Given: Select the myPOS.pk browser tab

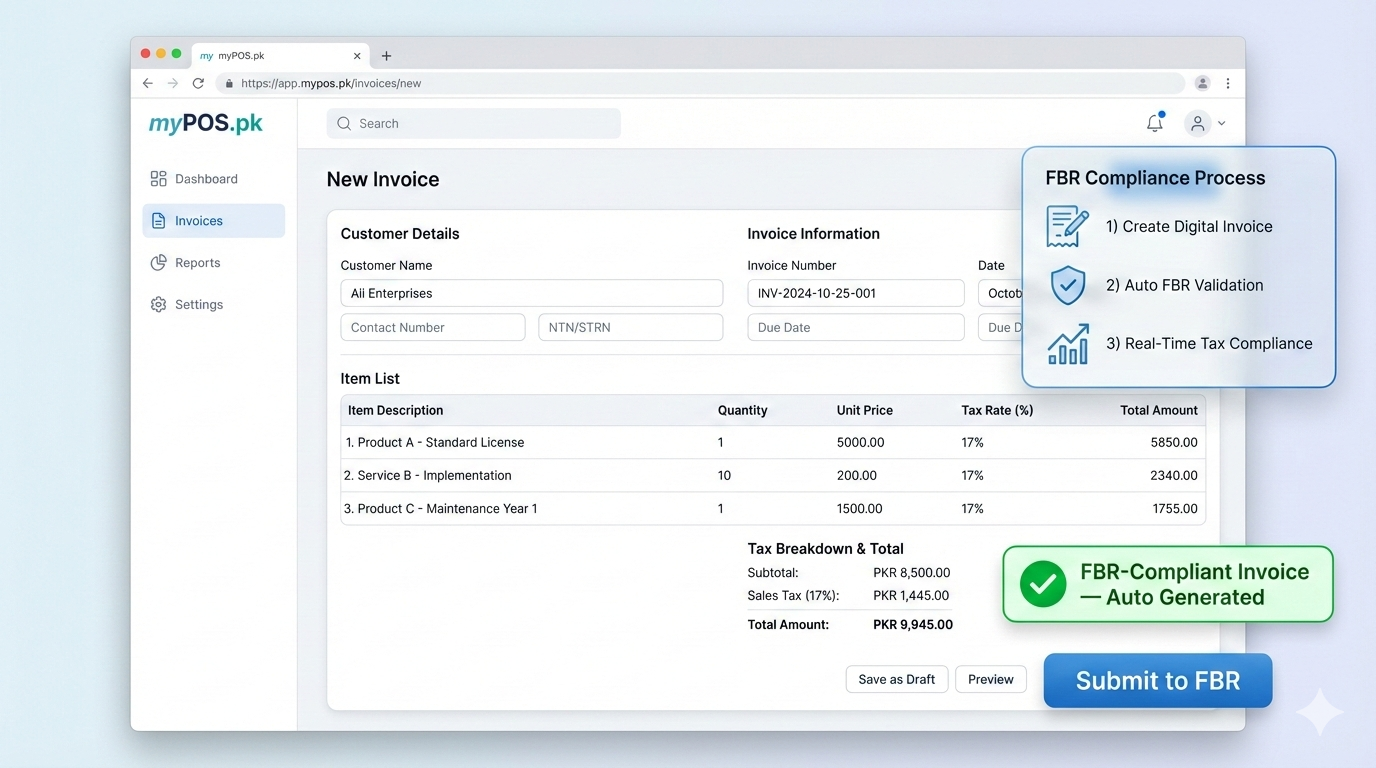Looking at the screenshot, I should [x=281, y=56].
